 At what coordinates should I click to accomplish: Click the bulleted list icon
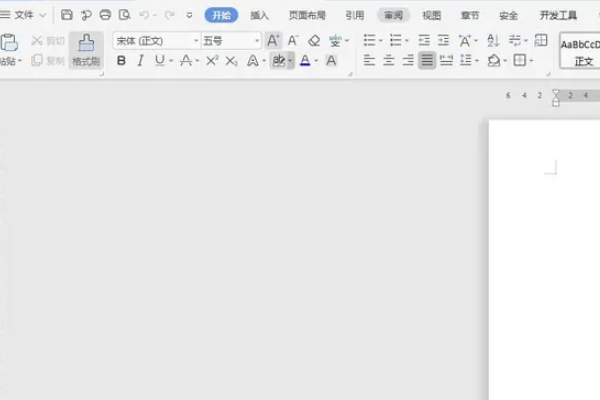pos(369,40)
